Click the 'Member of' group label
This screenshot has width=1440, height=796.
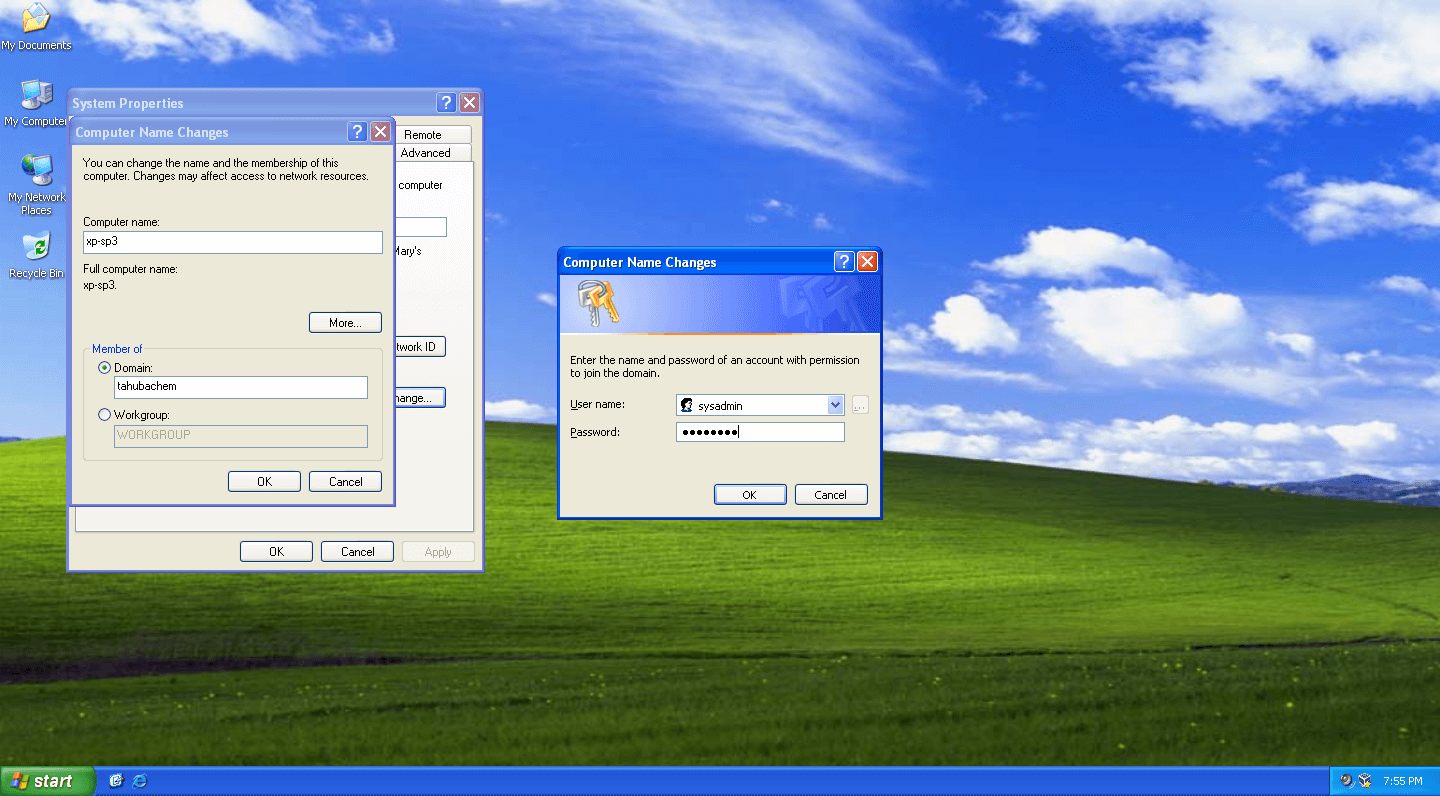[117, 349]
